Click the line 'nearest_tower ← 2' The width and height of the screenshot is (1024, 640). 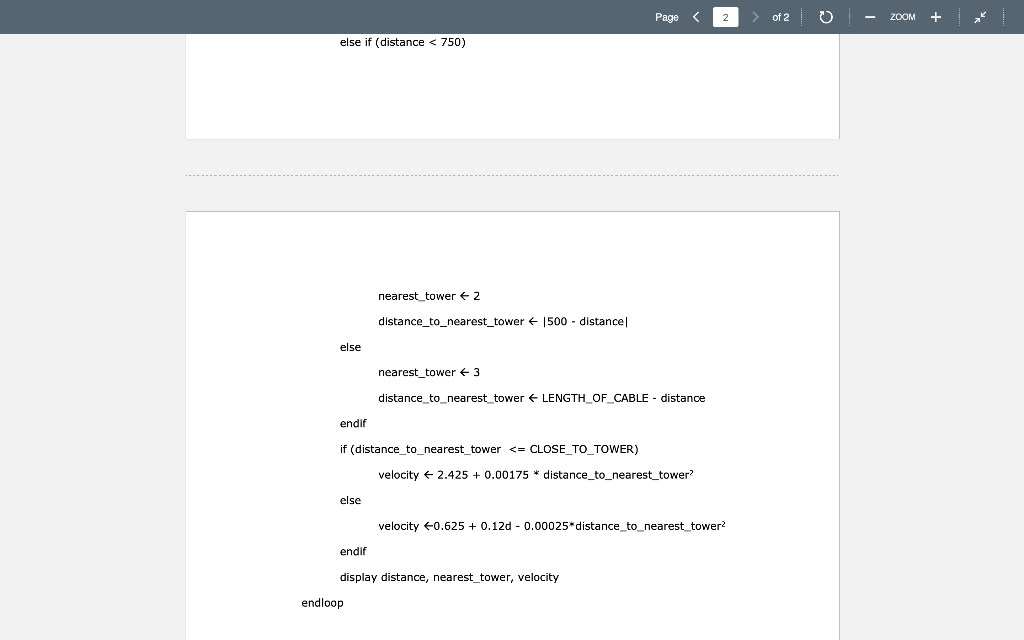(x=429, y=296)
